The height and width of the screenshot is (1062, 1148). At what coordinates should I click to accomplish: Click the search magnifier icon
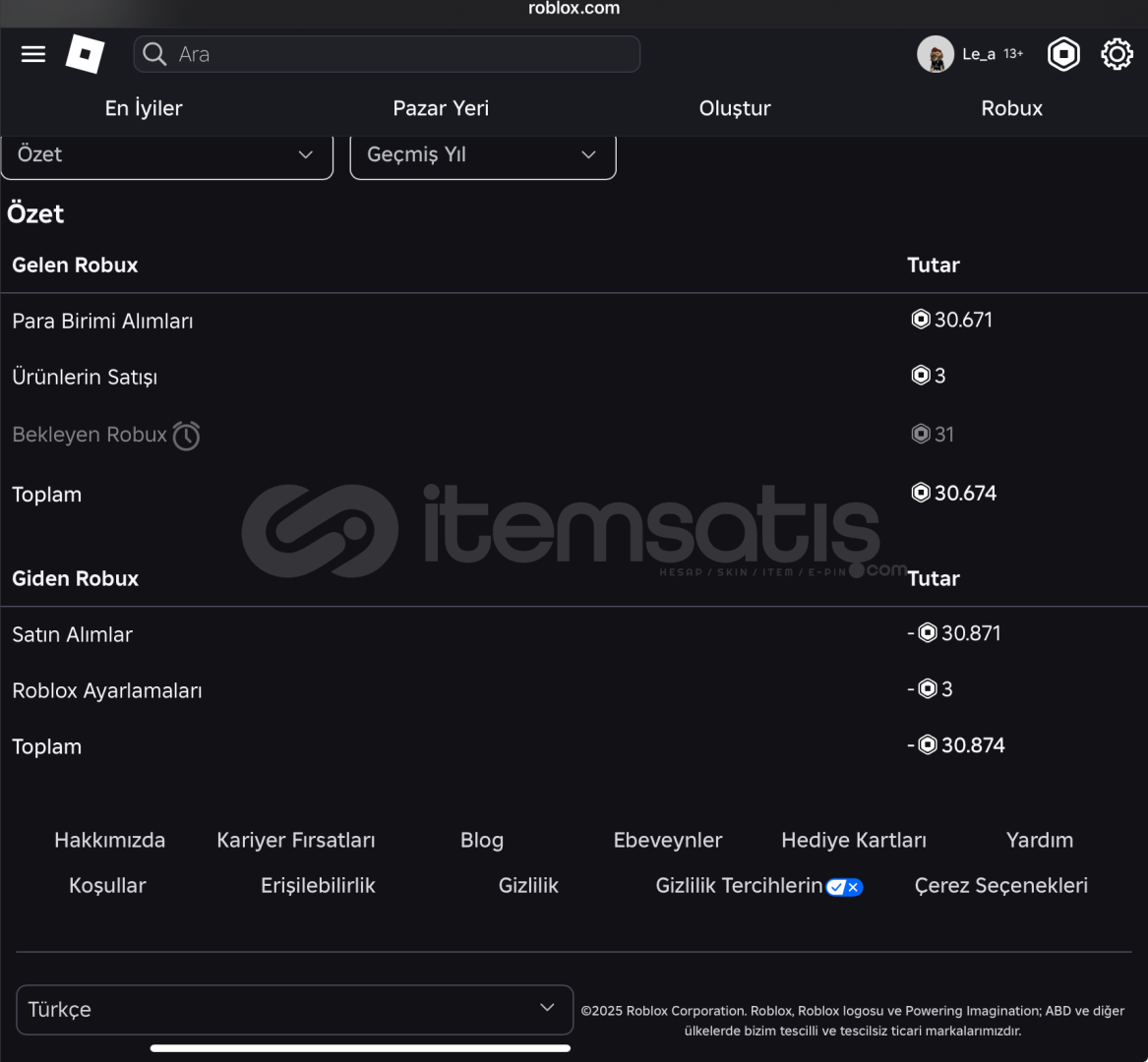click(x=154, y=54)
